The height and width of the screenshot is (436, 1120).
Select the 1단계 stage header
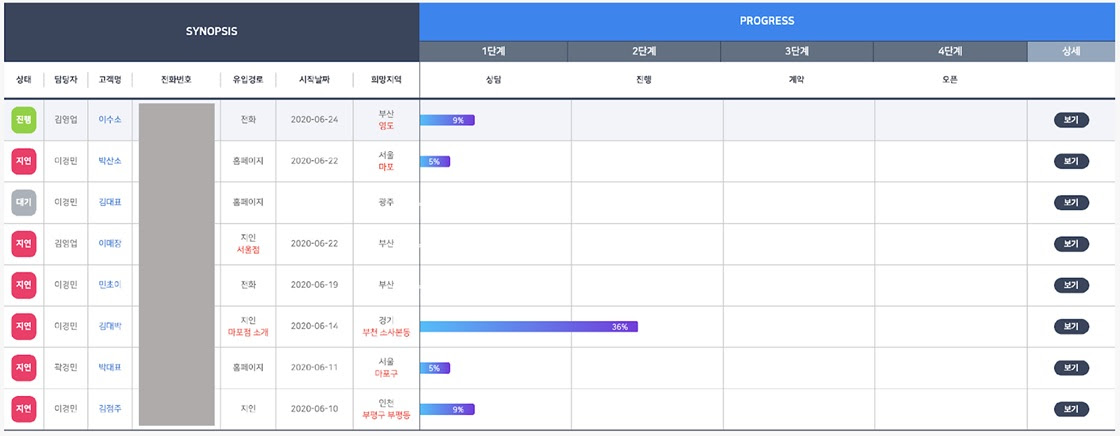tap(493, 52)
